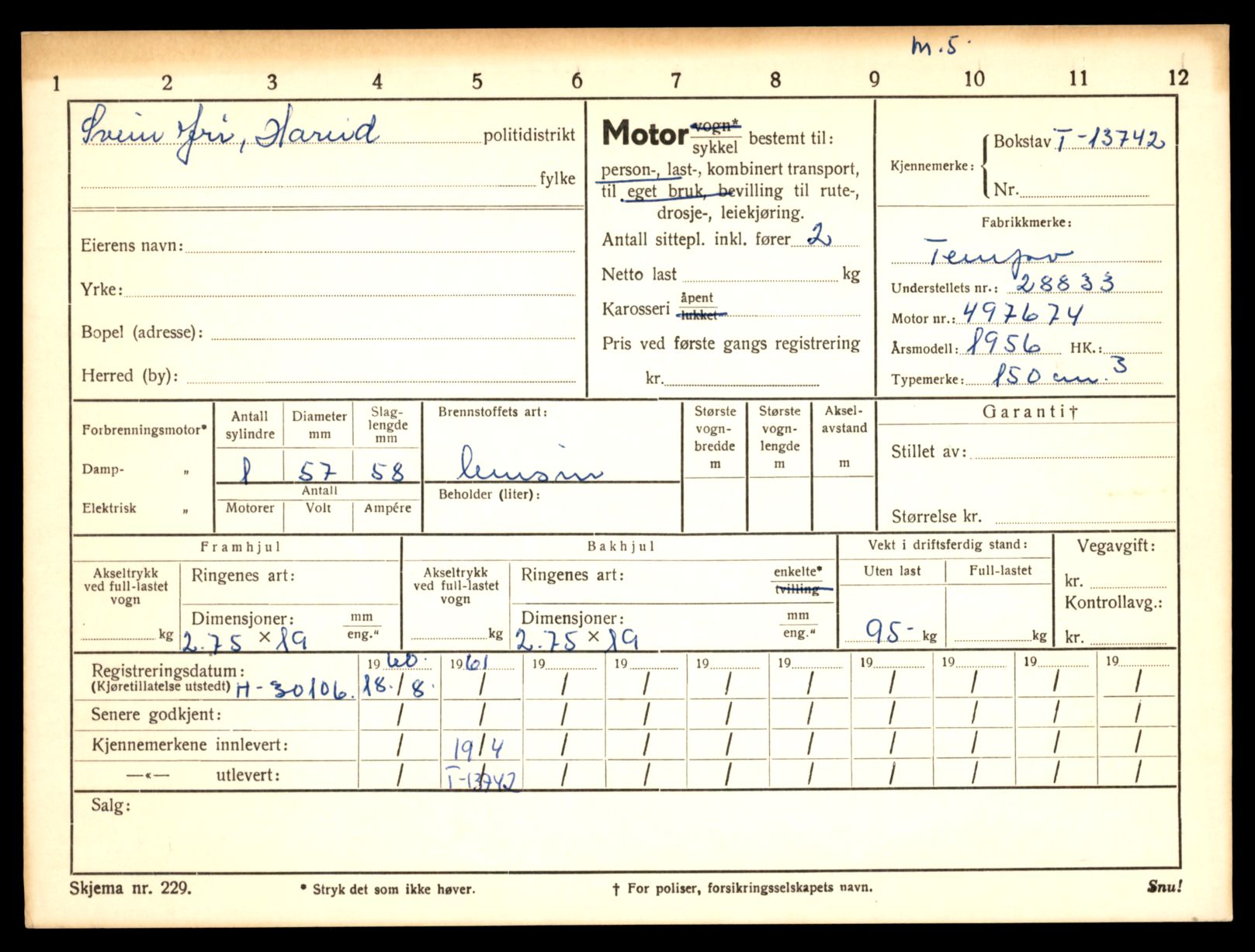Click the Bopel (adresse) field
The image size is (1255, 952).
(x=392, y=332)
